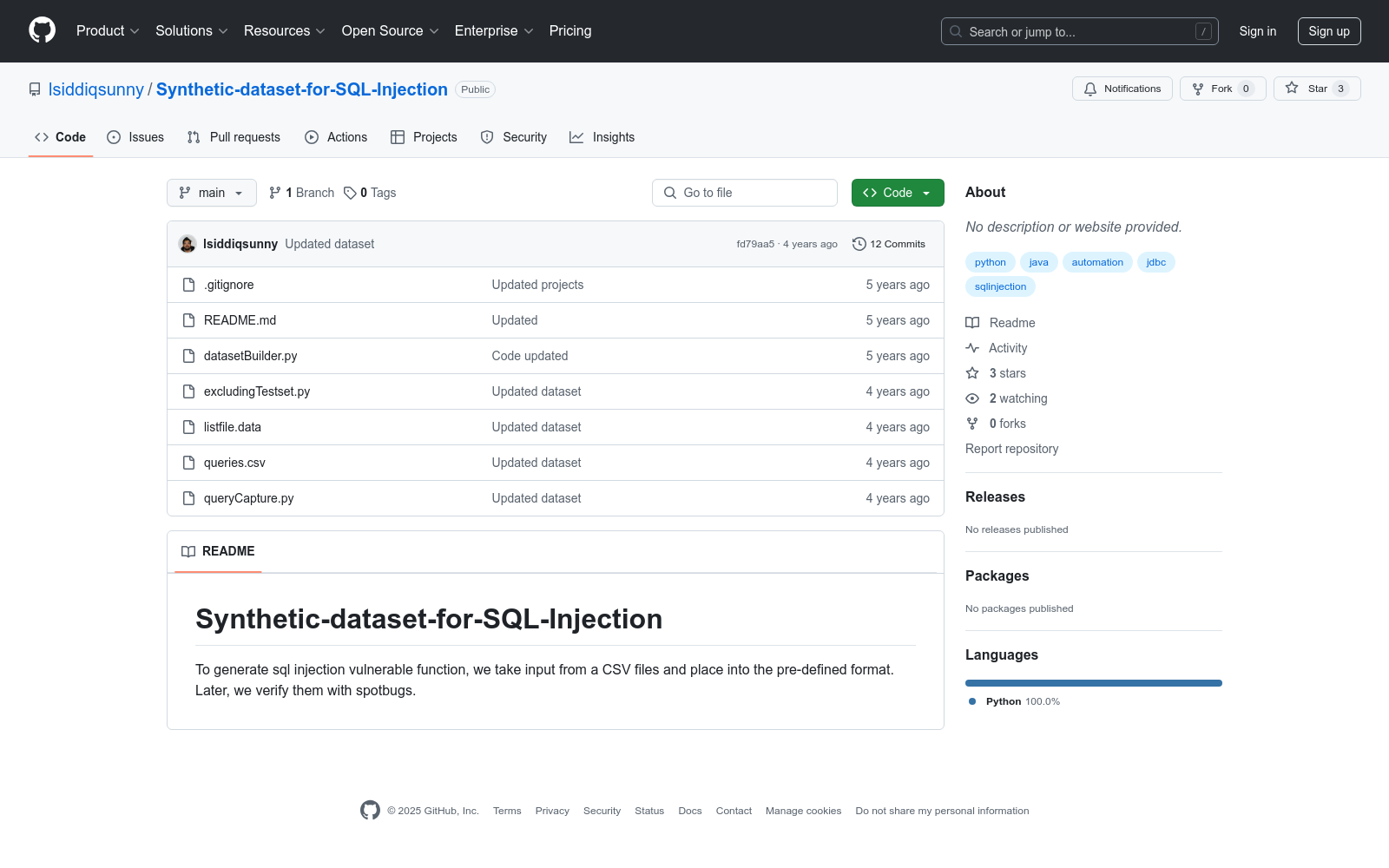The image size is (1389, 868).
Task: Click the eye icon beside 2 watching
Action: (x=972, y=398)
